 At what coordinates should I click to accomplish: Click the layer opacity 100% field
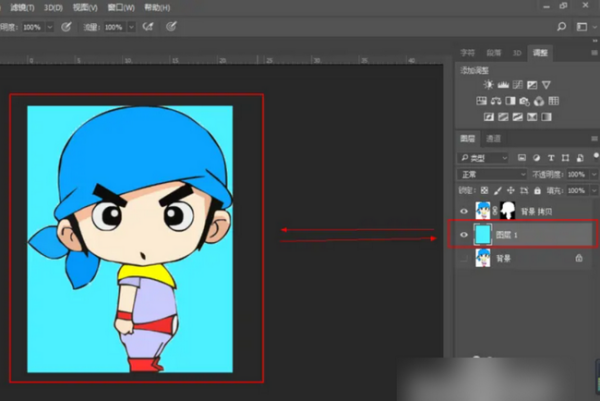click(x=579, y=174)
